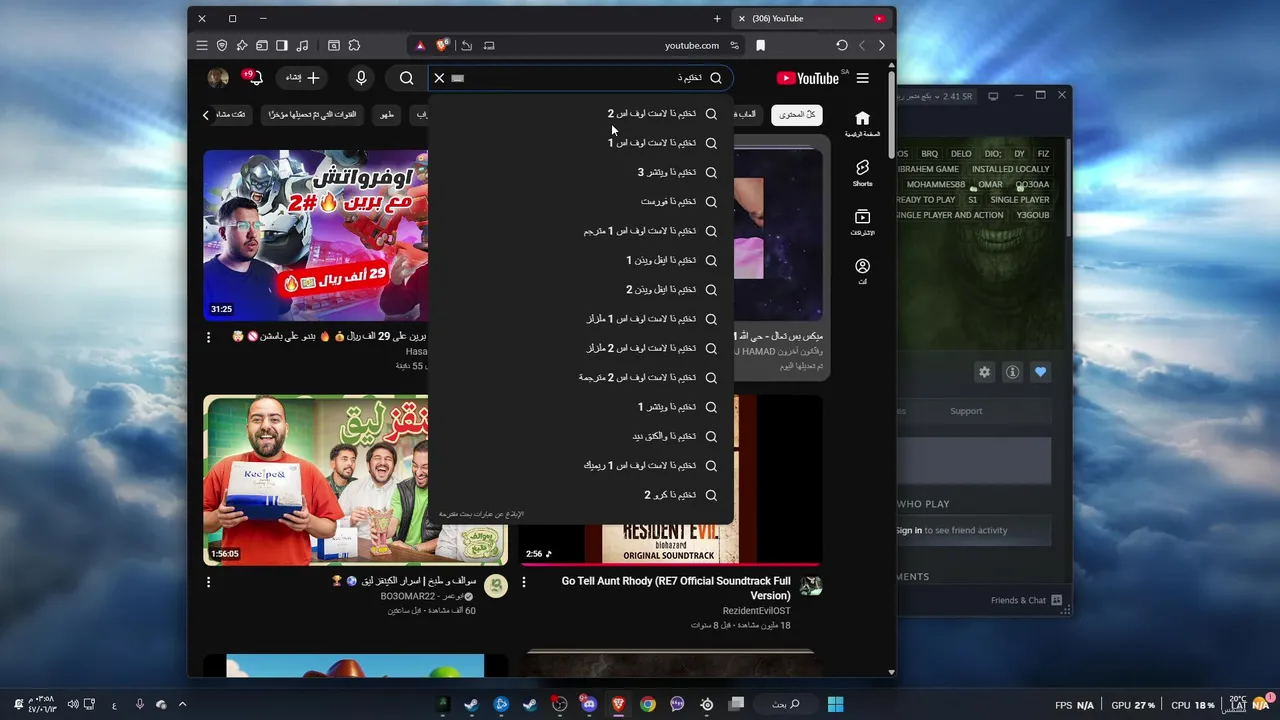Open options menu for BO3OMAR22 video
1280x720 pixels.
[208, 582]
